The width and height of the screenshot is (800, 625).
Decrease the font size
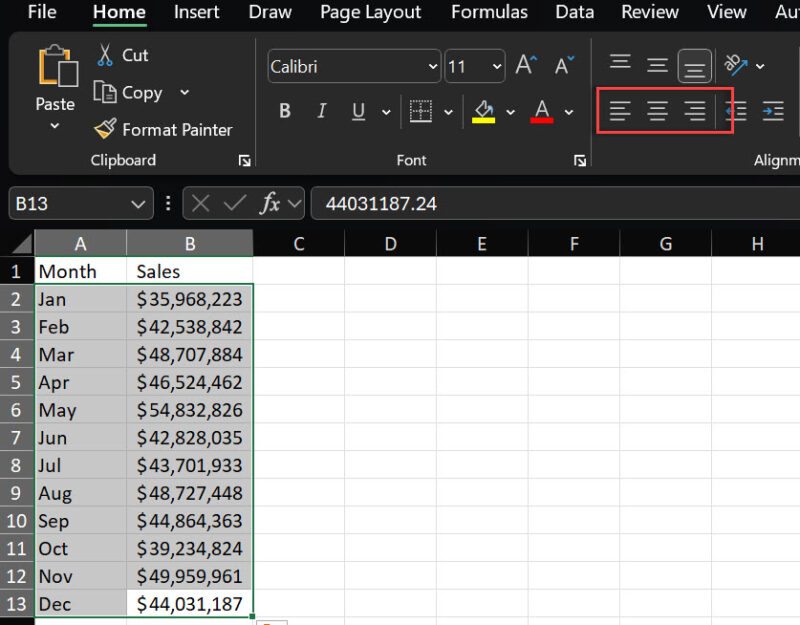tap(564, 64)
